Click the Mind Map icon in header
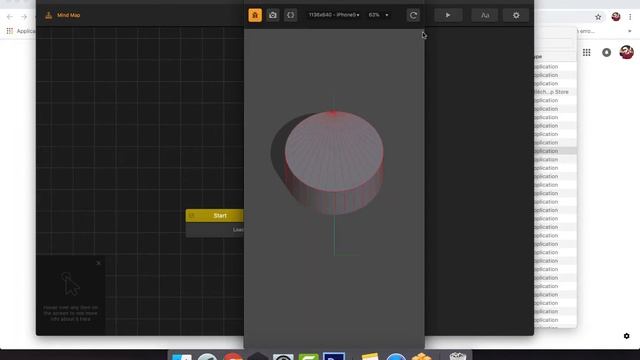This screenshot has width=640, height=360. click(49, 16)
